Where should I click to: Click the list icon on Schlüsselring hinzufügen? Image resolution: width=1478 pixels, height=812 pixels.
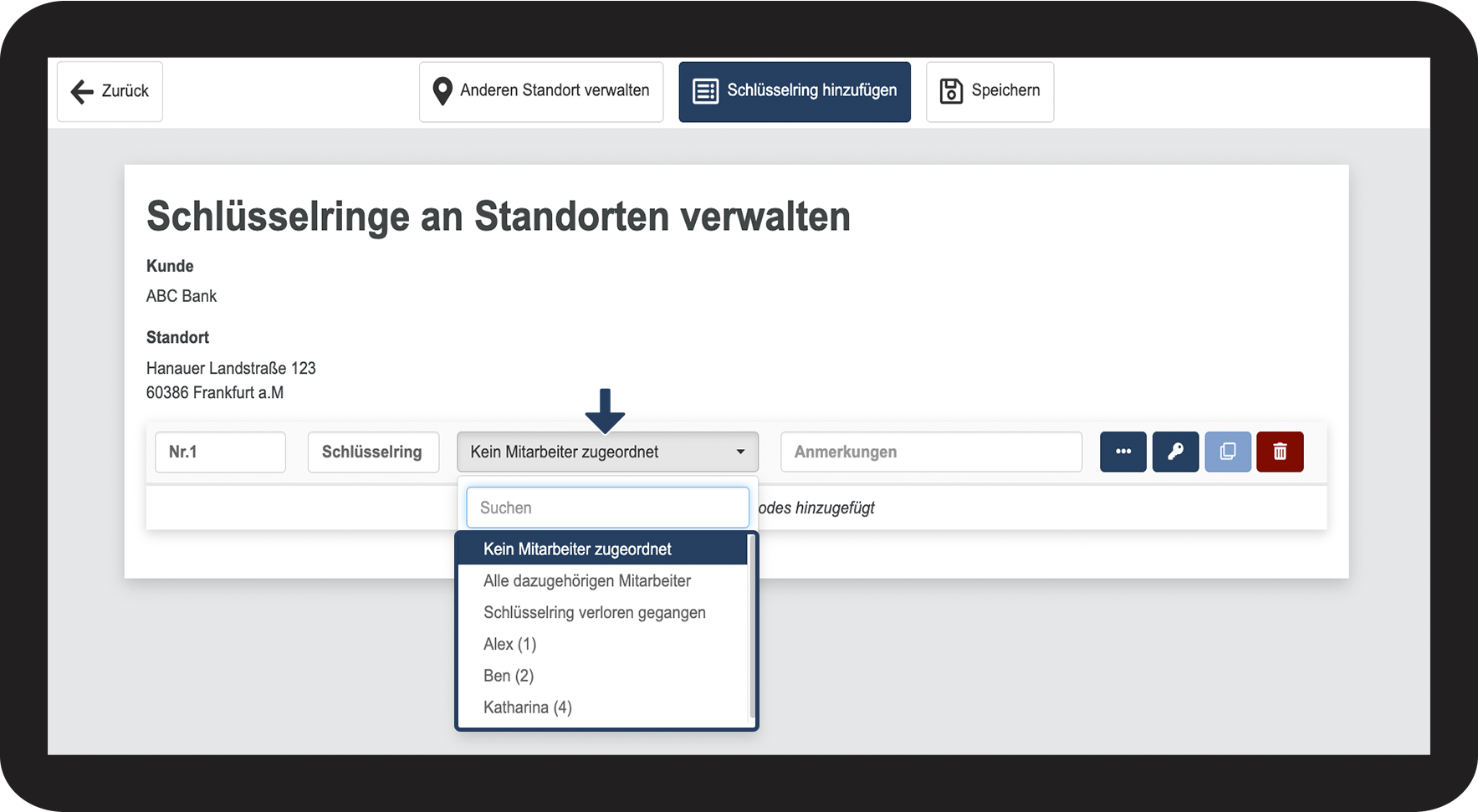tap(705, 91)
